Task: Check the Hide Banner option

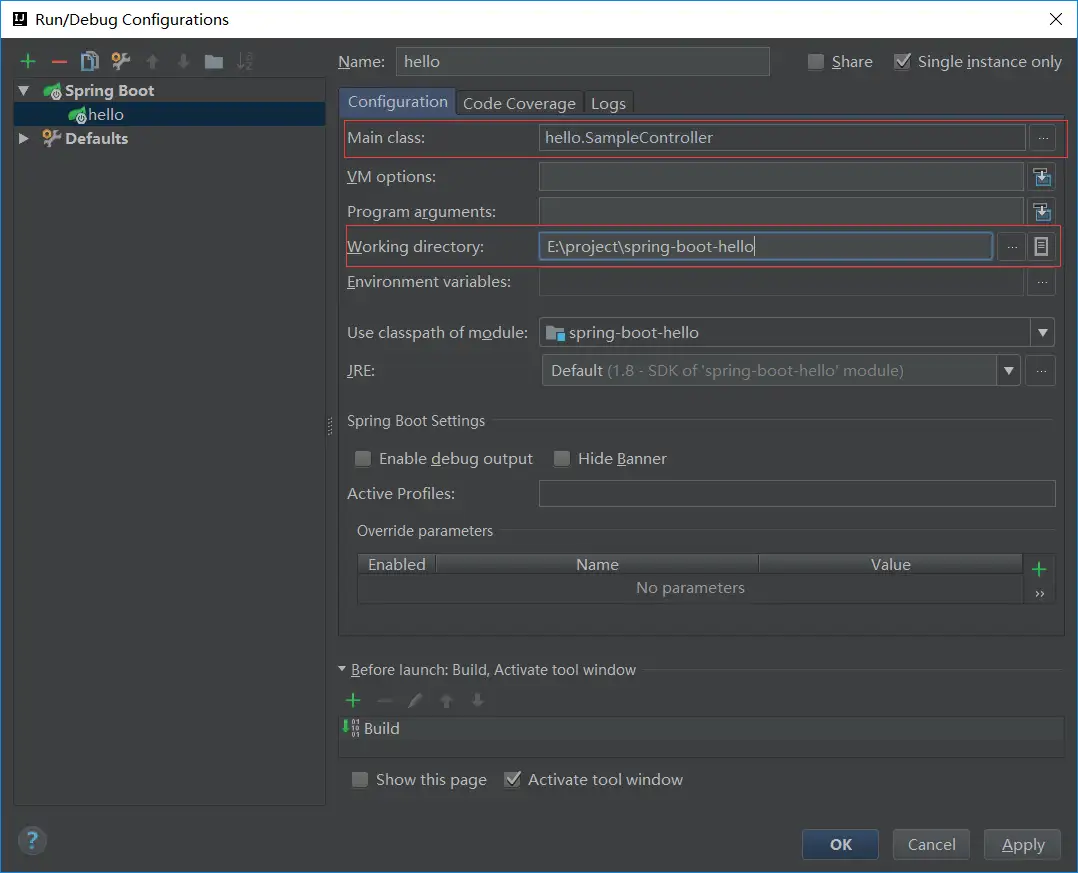Action: (x=562, y=459)
